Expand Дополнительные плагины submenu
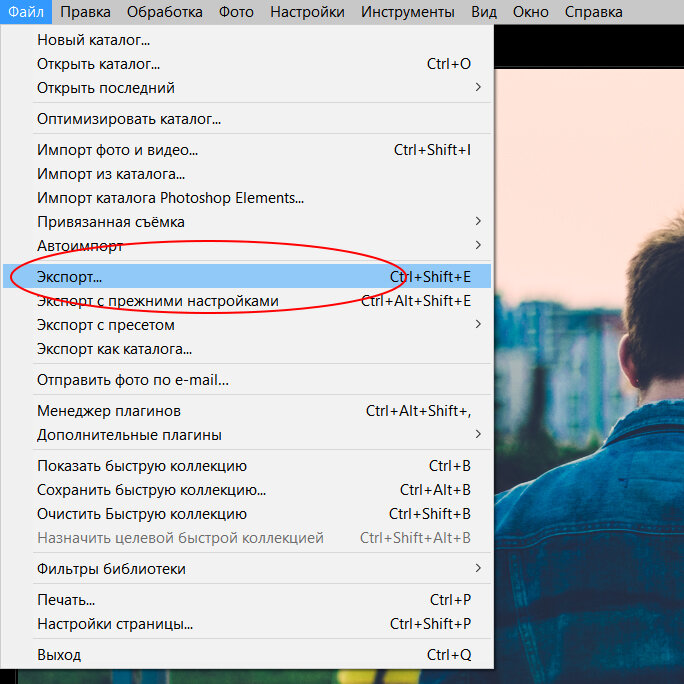The height and width of the screenshot is (684, 684). pos(247,434)
